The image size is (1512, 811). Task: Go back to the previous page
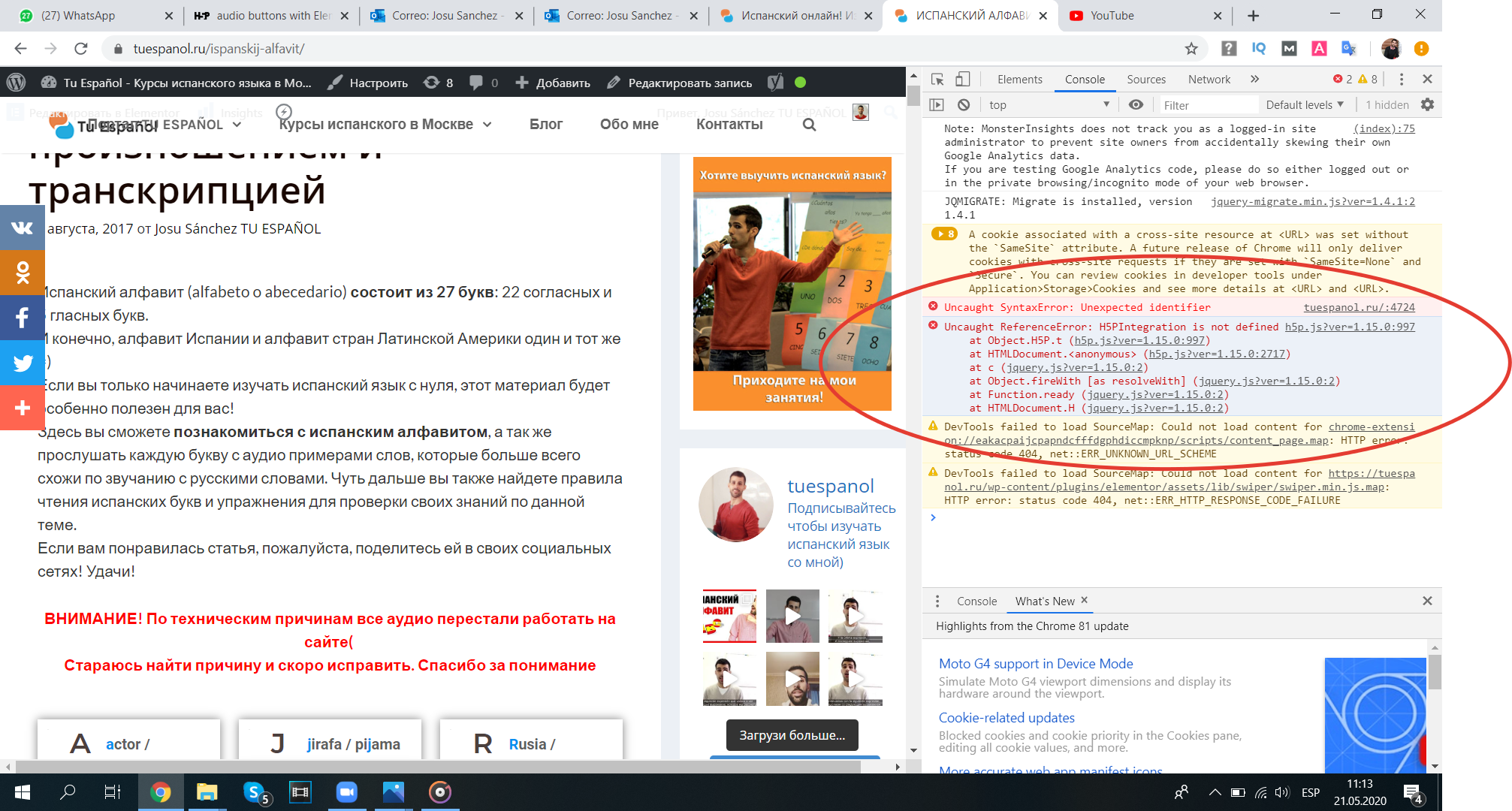click(20, 49)
